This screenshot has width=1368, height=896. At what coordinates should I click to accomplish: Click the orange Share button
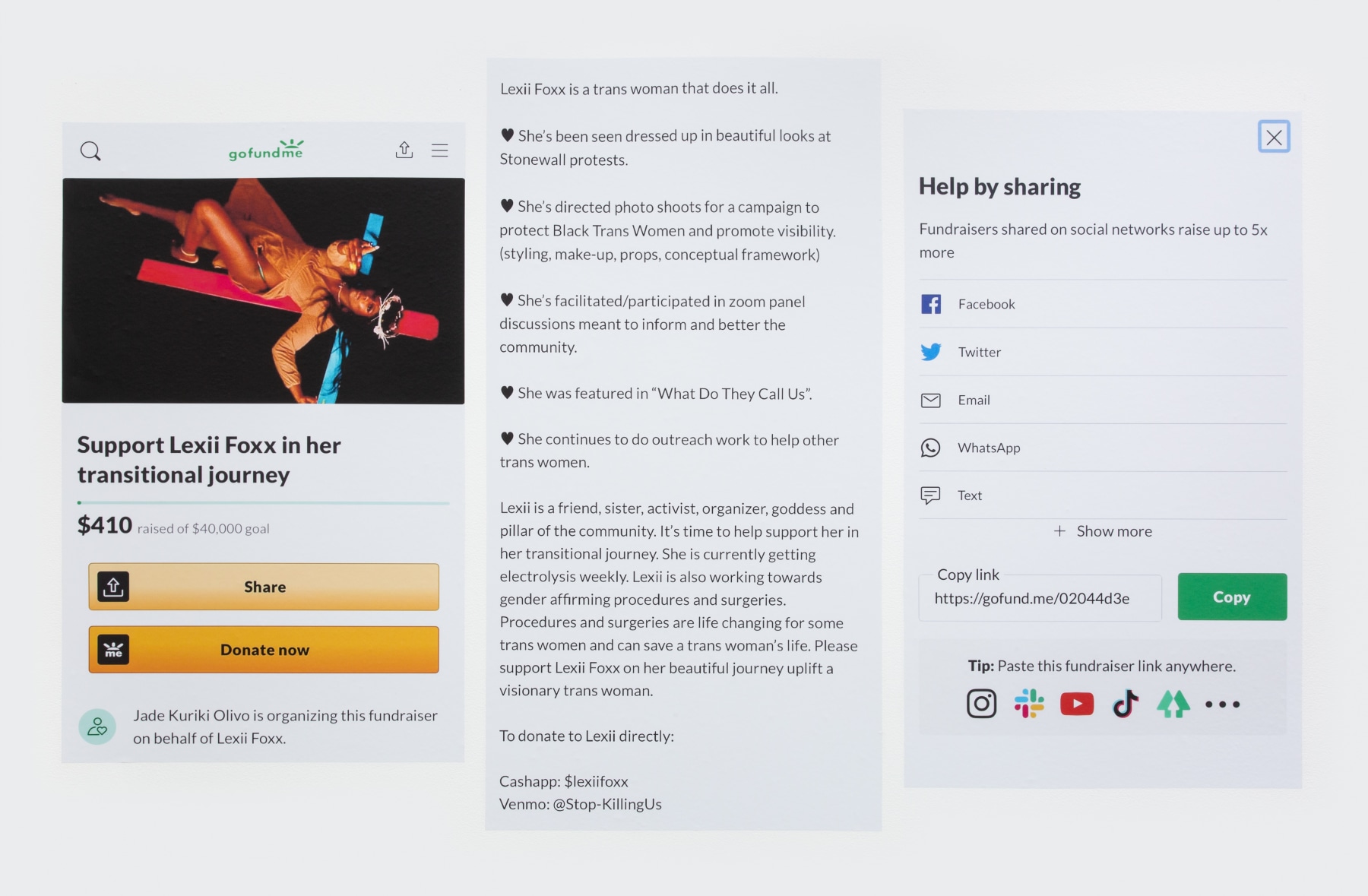click(264, 587)
